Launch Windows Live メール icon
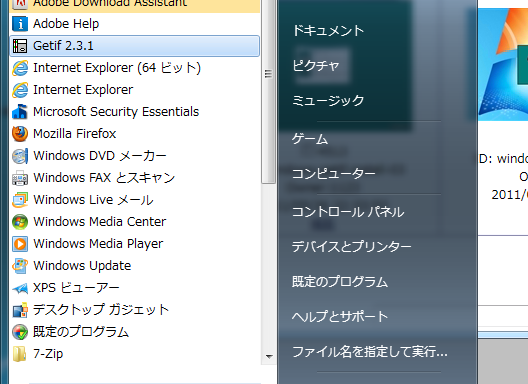The width and height of the screenshot is (528, 384). point(20,200)
